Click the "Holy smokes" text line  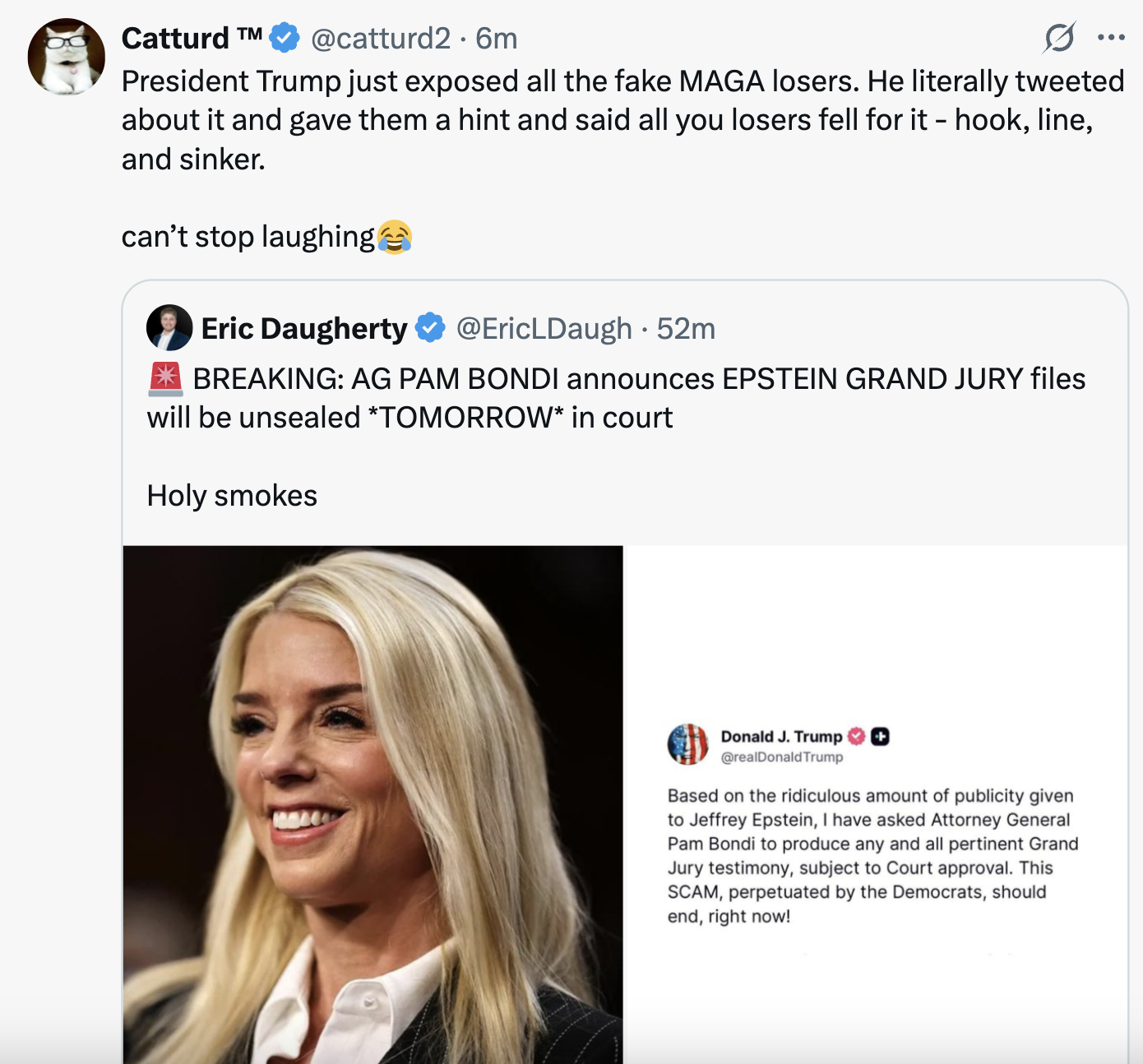[x=232, y=496]
